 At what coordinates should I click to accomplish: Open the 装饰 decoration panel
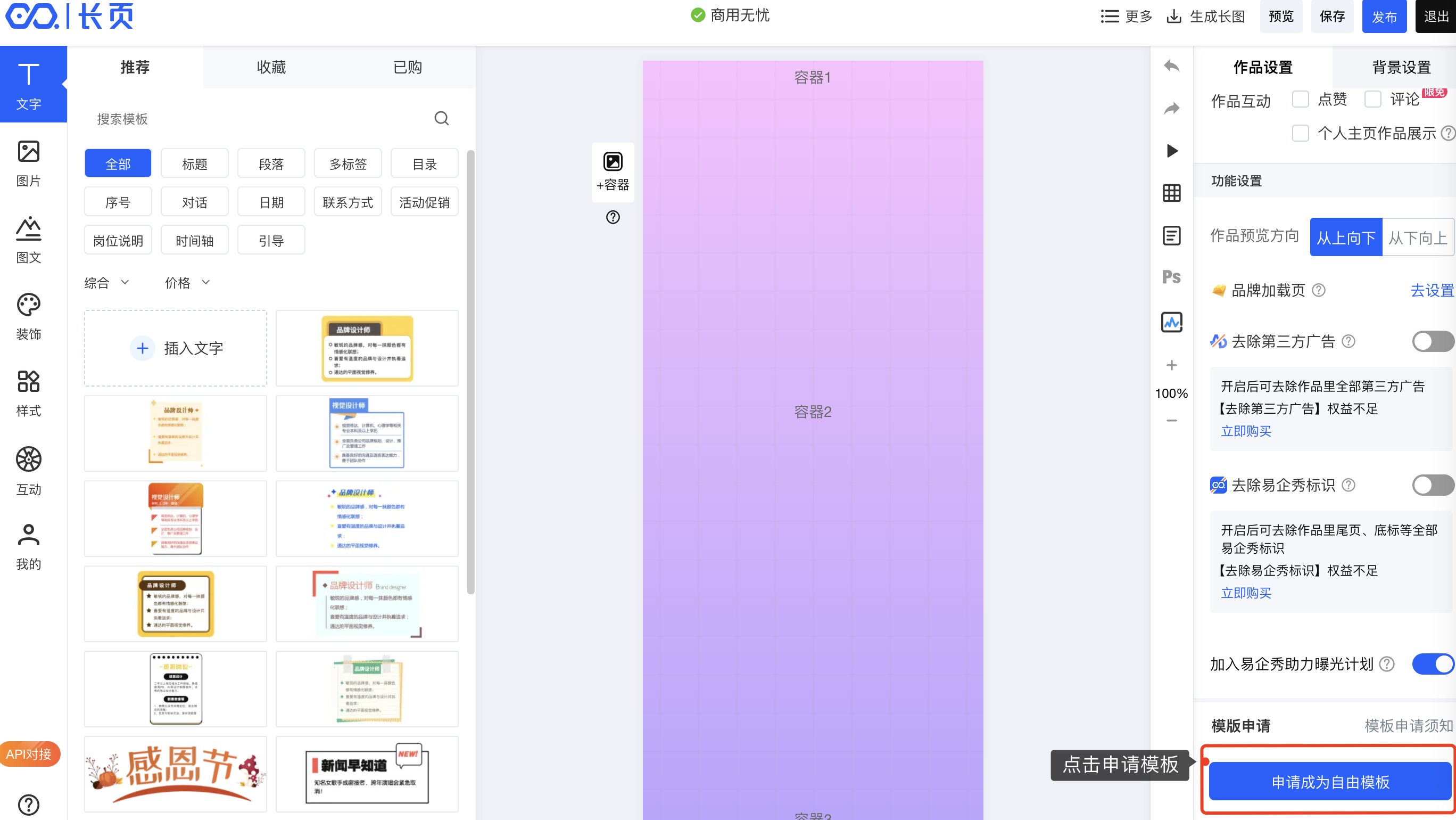[28, 316]
